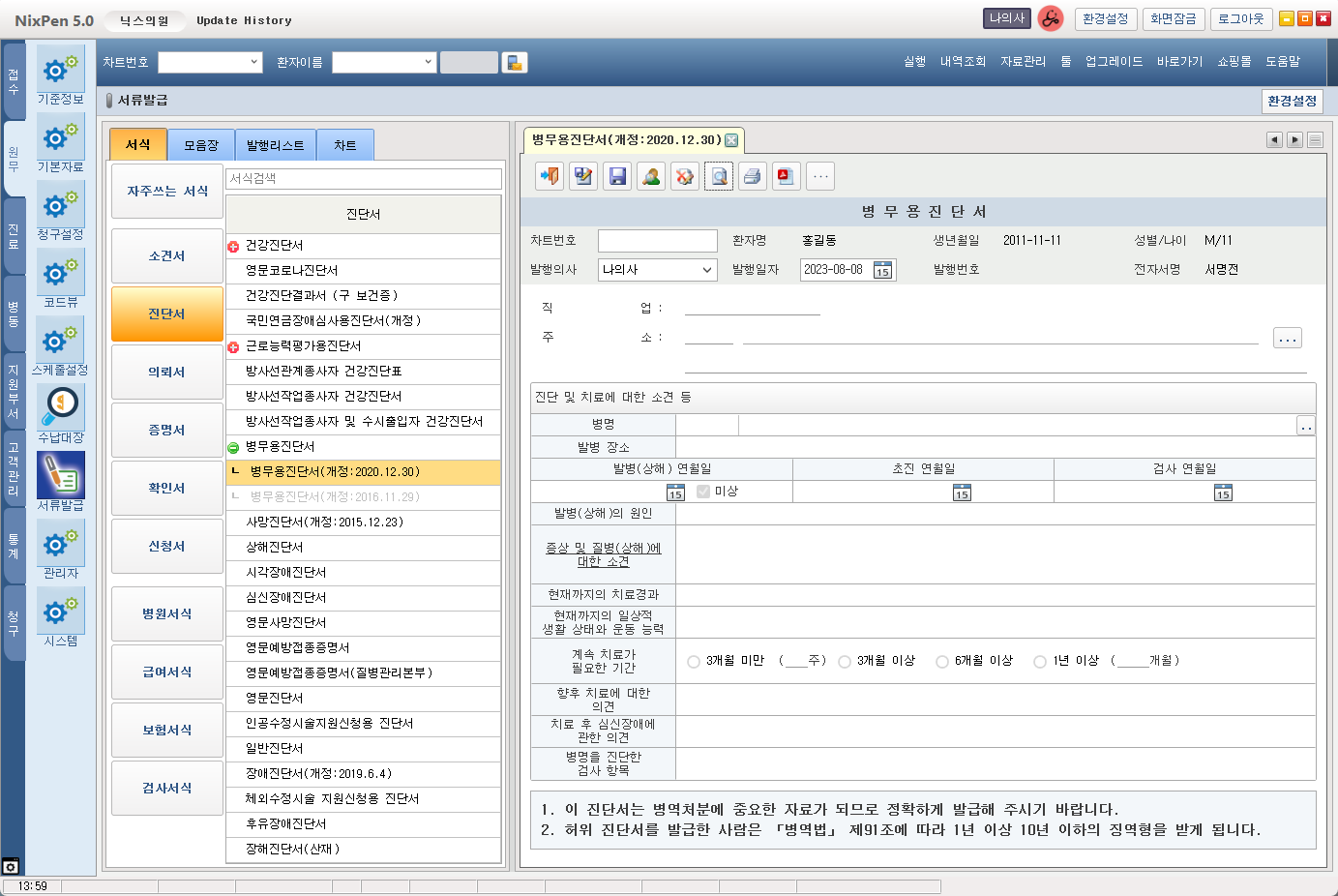1338x896 pixels.
Task: Open print preview magnifier icon
Action: (718, 176)
